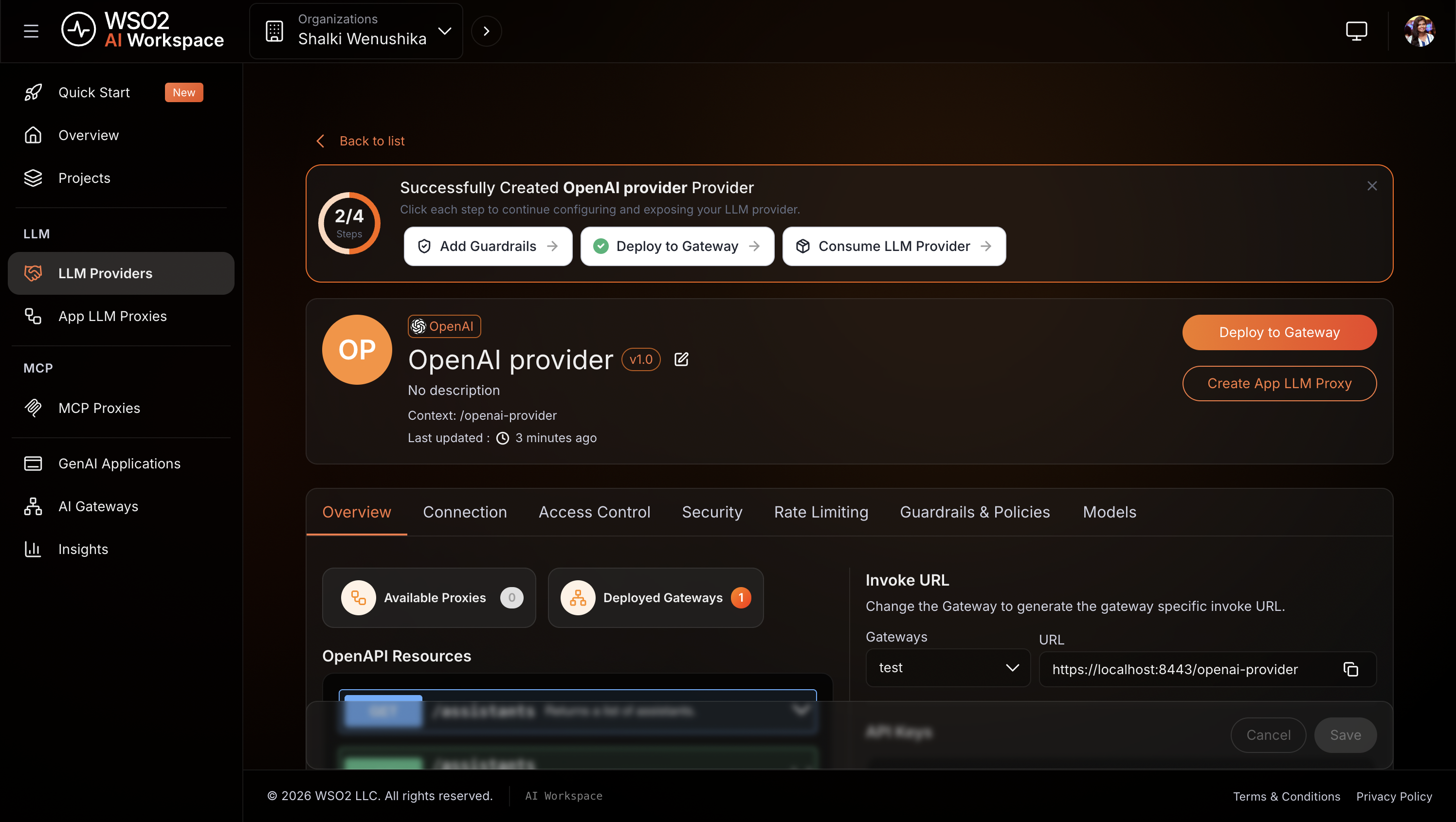Click the rocket icon for Quick Start
The width and height of the screenshot is (1456, 822).
pos(33,92)
